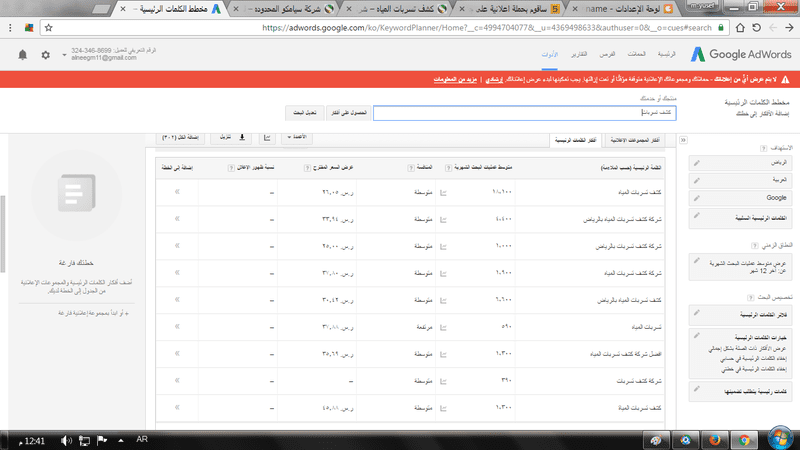800x450 pixels.
Task: Open help icon next to الاستهداف heading
Action: 763,148
